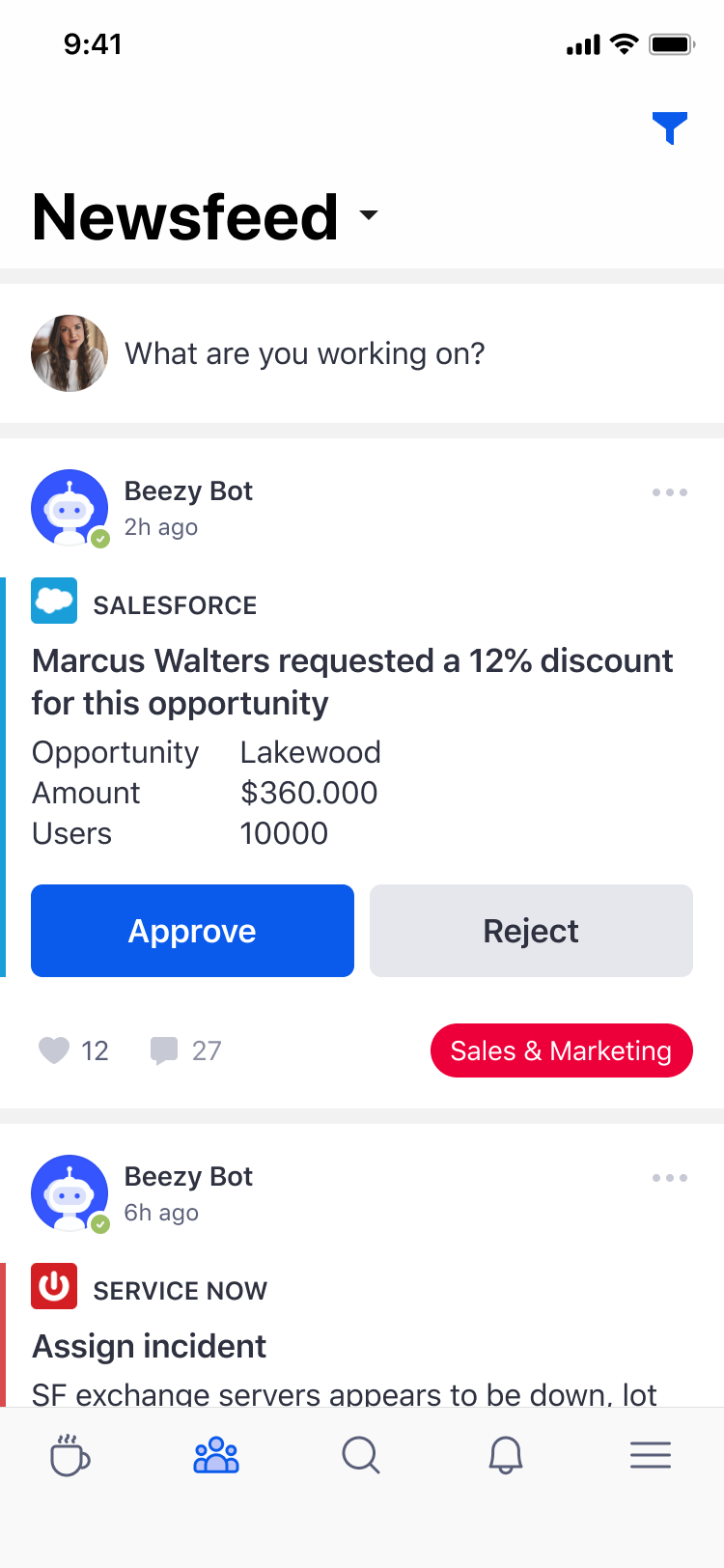Open the hamburger menu in bottom bar
This screenshot has width=724, height=1568.
pos(651,1455)
